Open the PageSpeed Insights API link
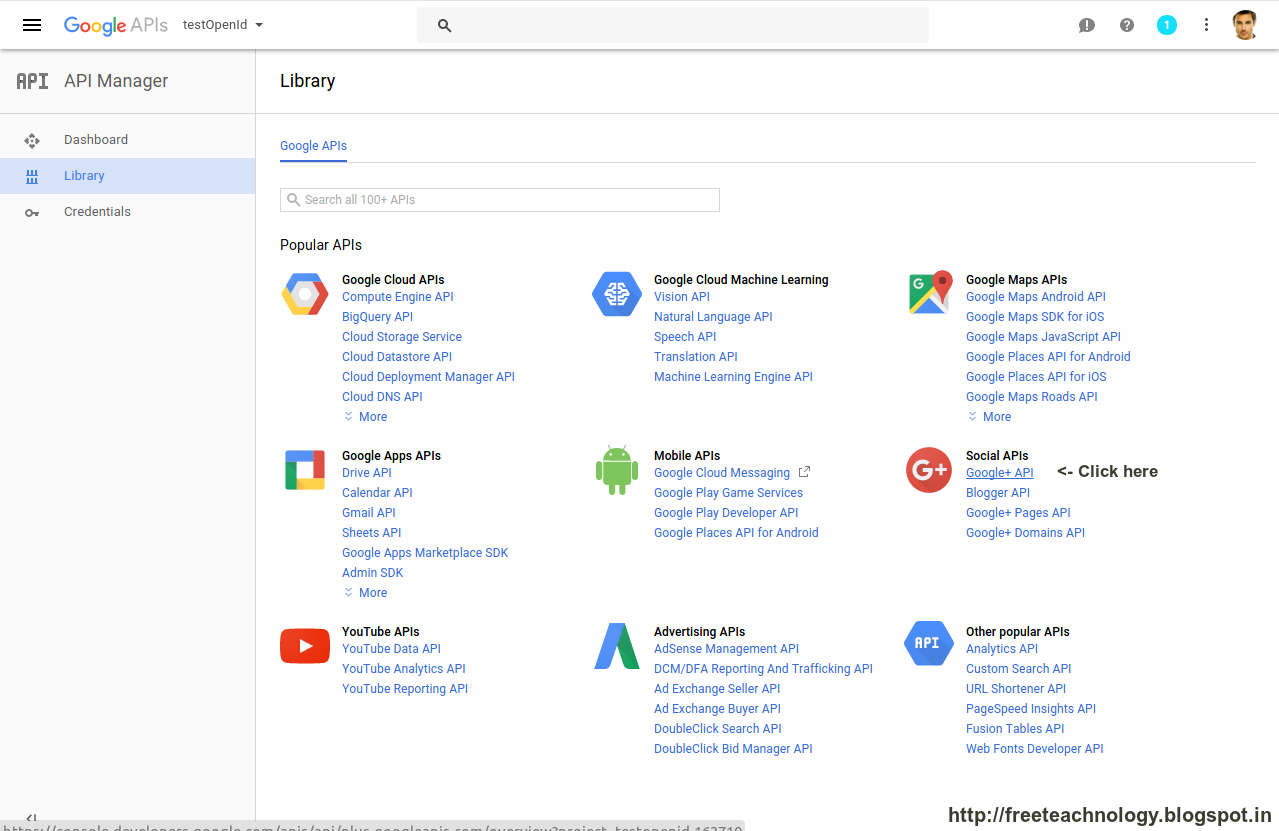 (1031, 709)
